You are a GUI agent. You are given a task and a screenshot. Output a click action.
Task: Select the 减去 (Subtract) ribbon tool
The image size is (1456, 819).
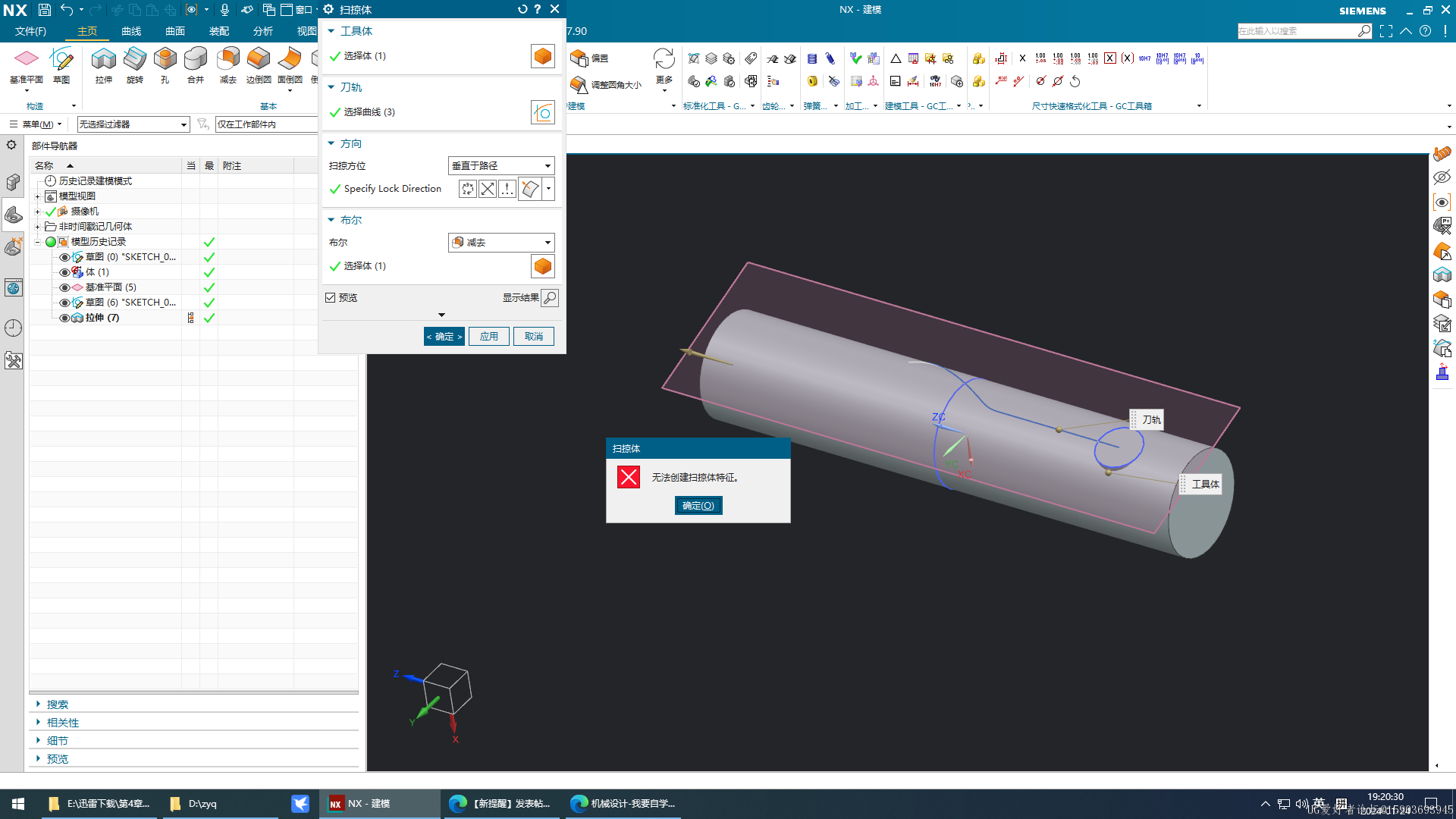(x=227, y=59)
